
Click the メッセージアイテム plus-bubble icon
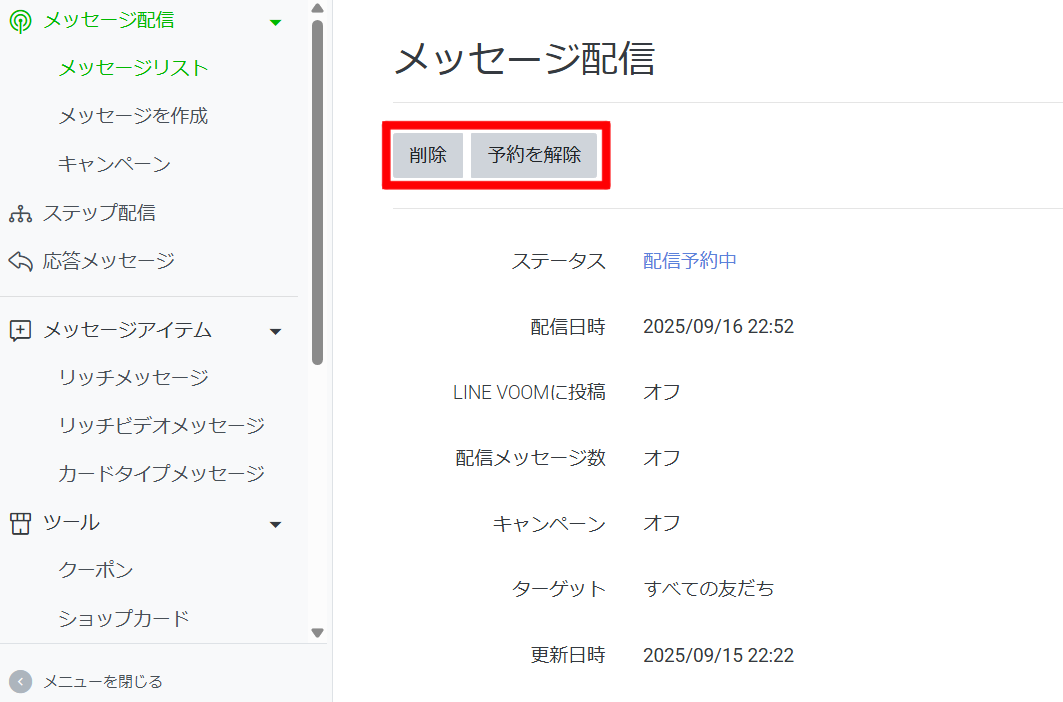[20, 330]
